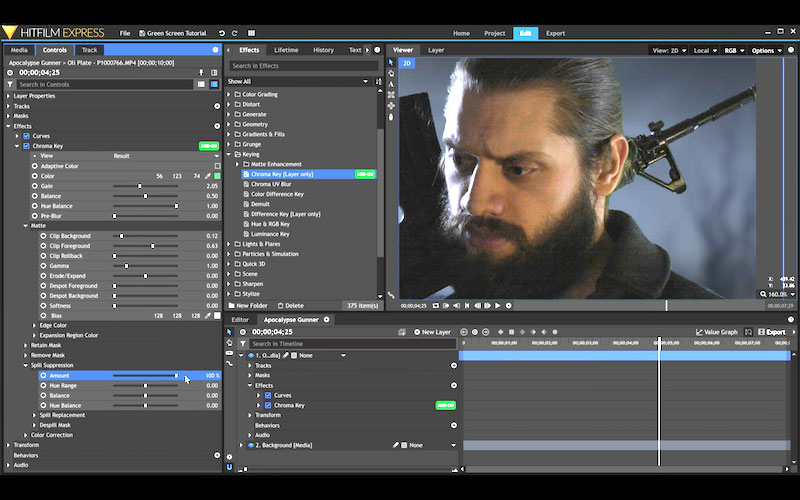Click the save icon beside Green Screen Tutorial
Viewport: 800px width, 500px height.
142,33
